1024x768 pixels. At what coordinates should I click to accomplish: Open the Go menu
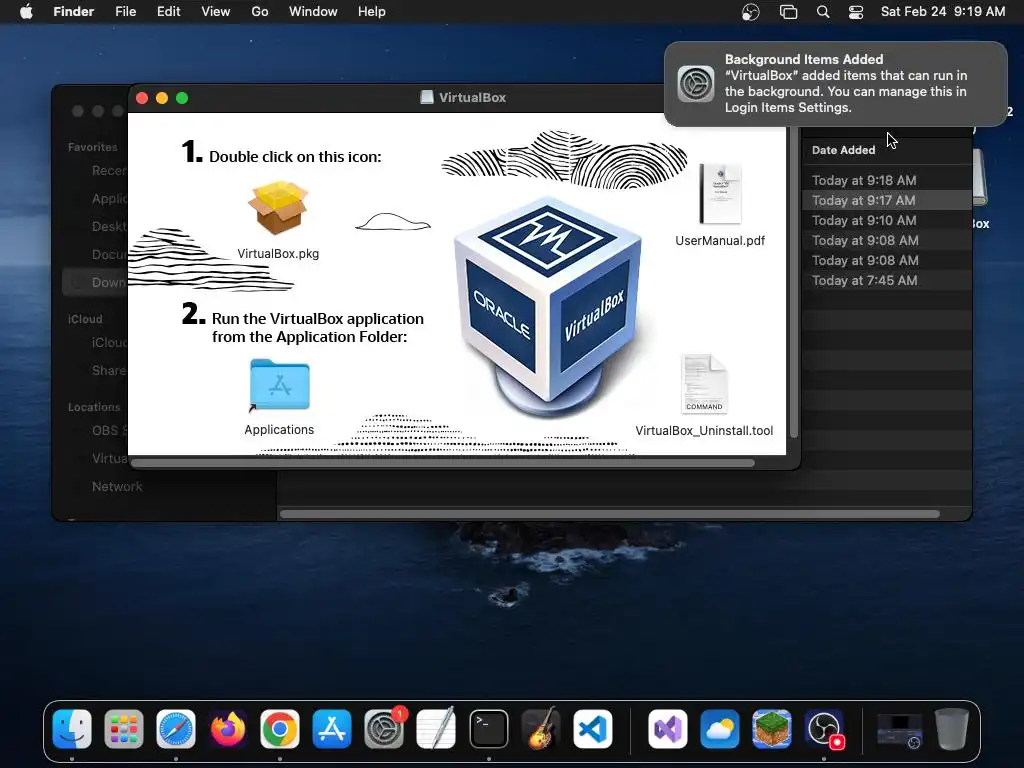coord(260,12)
